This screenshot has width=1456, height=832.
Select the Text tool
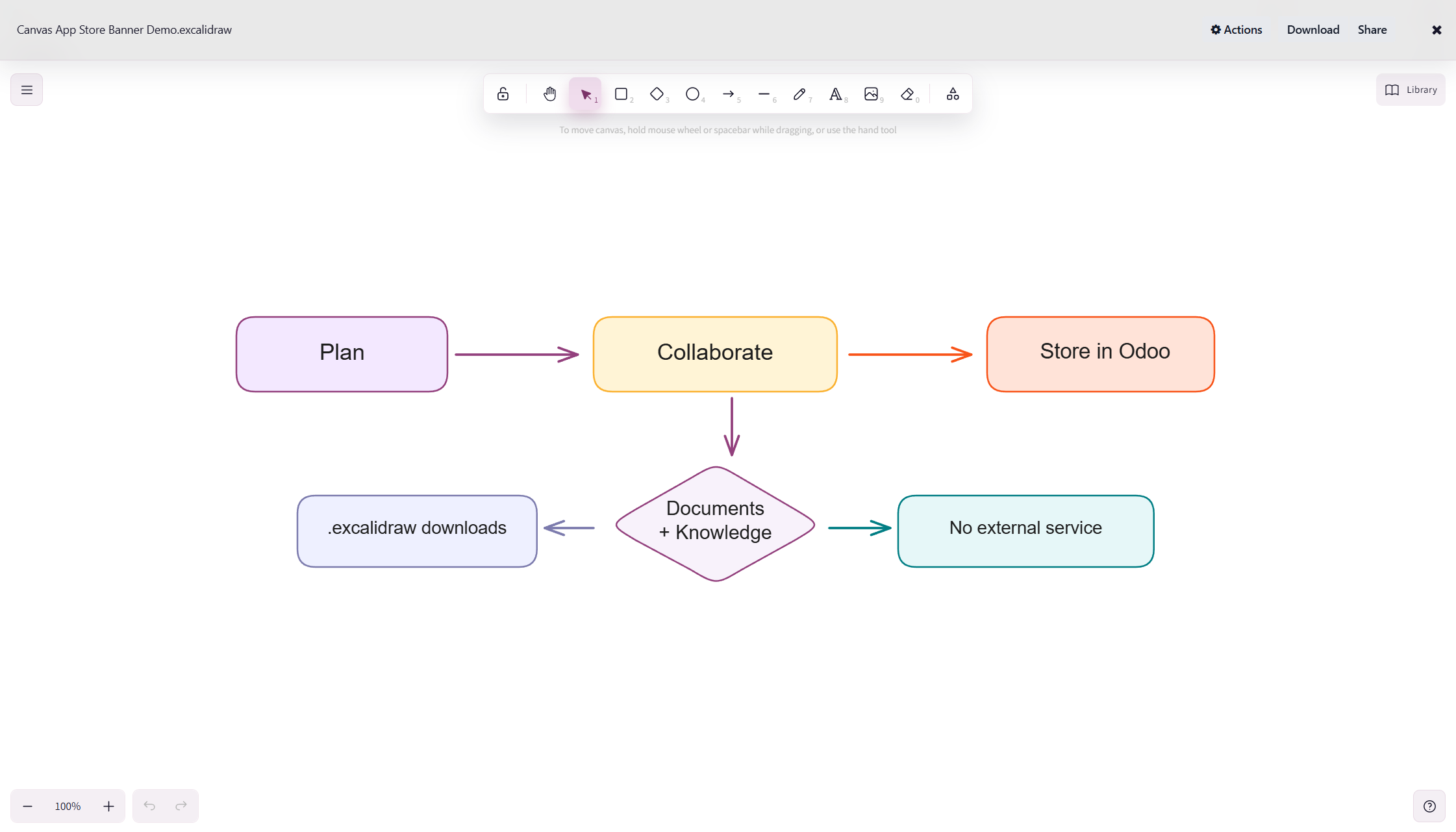point(835,94)
